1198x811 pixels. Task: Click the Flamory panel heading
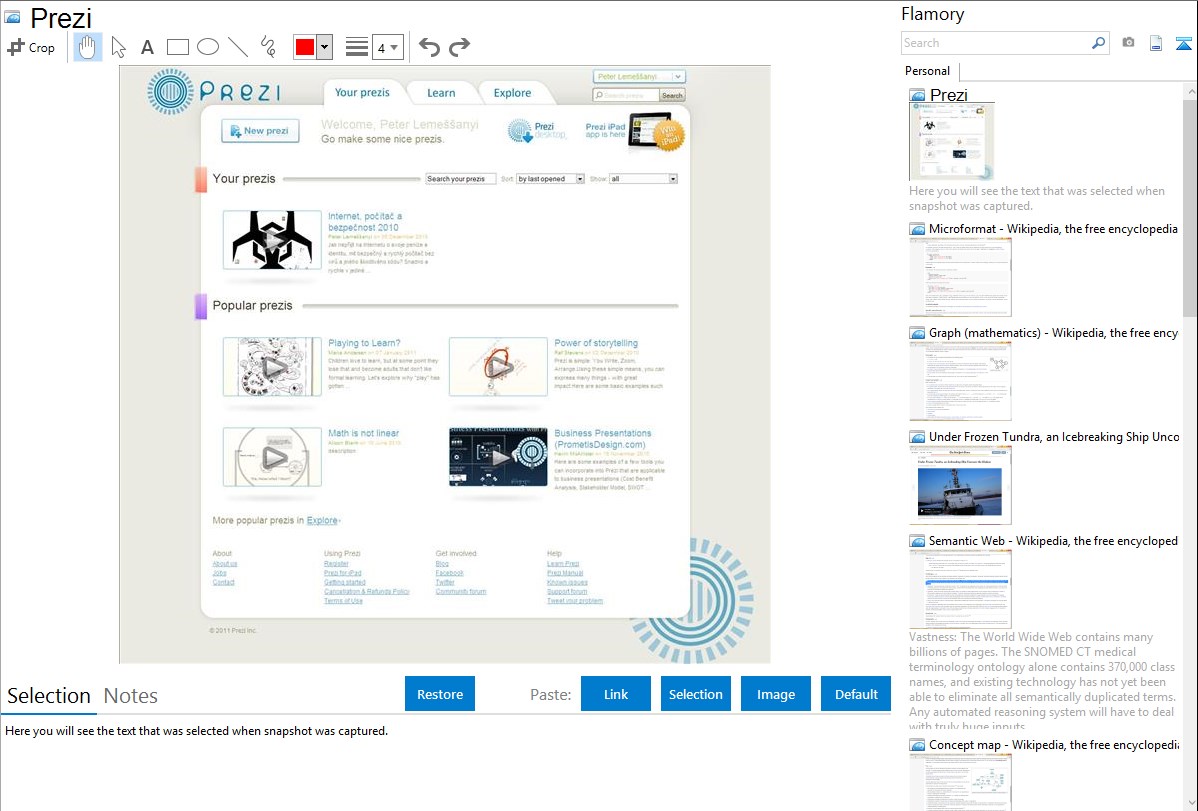coord(932,14)
